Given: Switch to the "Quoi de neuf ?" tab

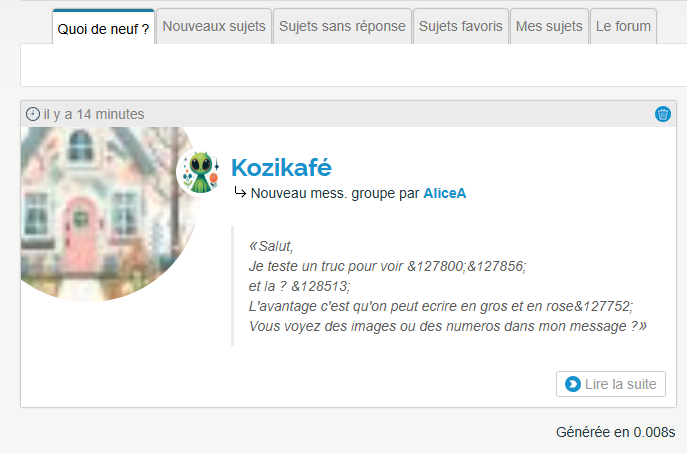Looking at the screenshot, I should point(103,27).
